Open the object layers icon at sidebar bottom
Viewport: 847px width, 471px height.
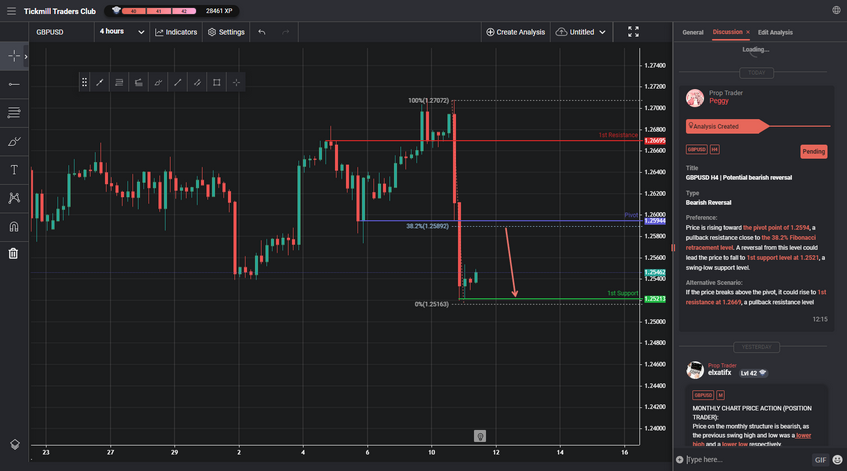[x=15, y=444]
